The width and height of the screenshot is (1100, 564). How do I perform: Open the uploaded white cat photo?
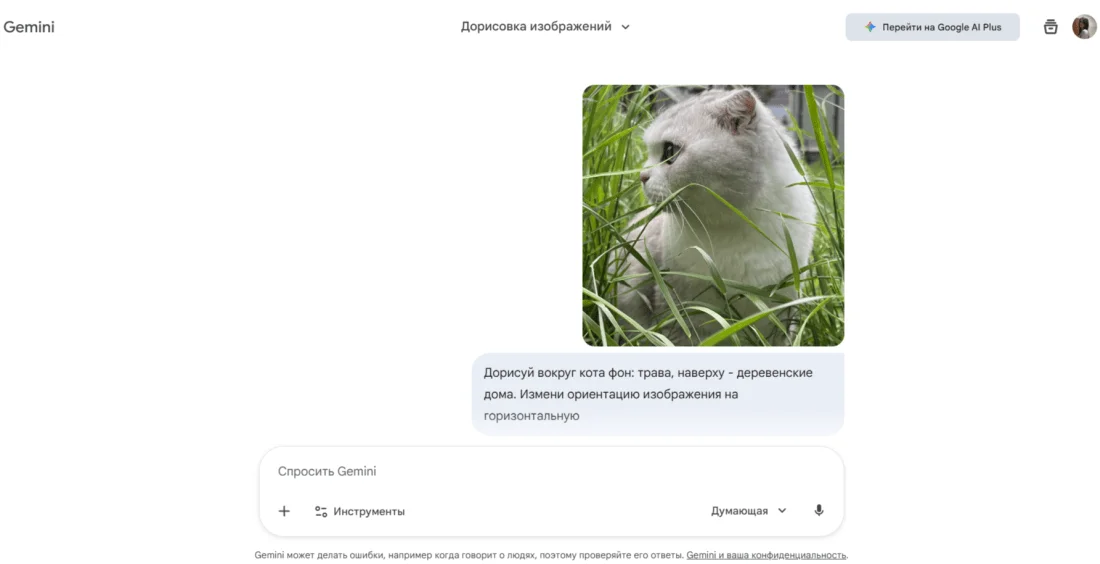click(x=713, y=215)
